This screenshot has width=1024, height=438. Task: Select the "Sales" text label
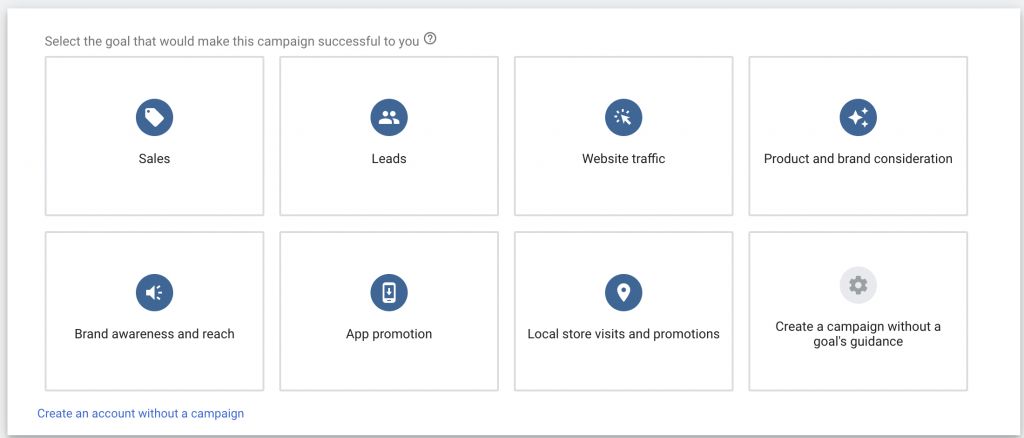click(x=154, y=159)
